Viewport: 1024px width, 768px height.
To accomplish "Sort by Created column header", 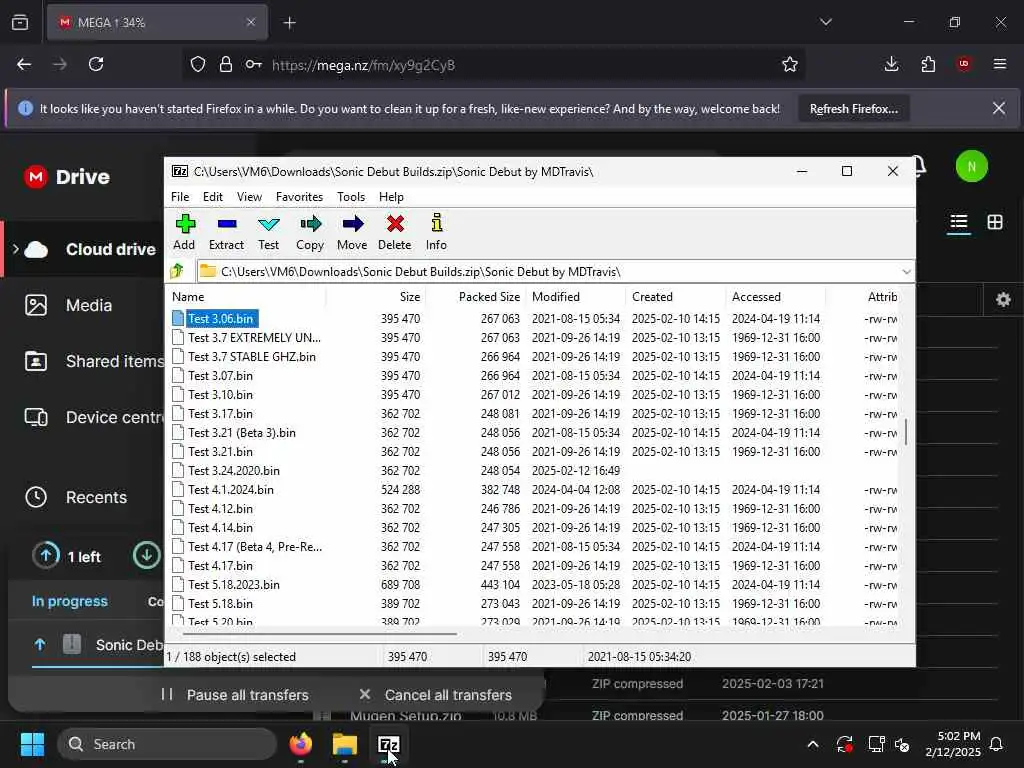I will (675, 296).
